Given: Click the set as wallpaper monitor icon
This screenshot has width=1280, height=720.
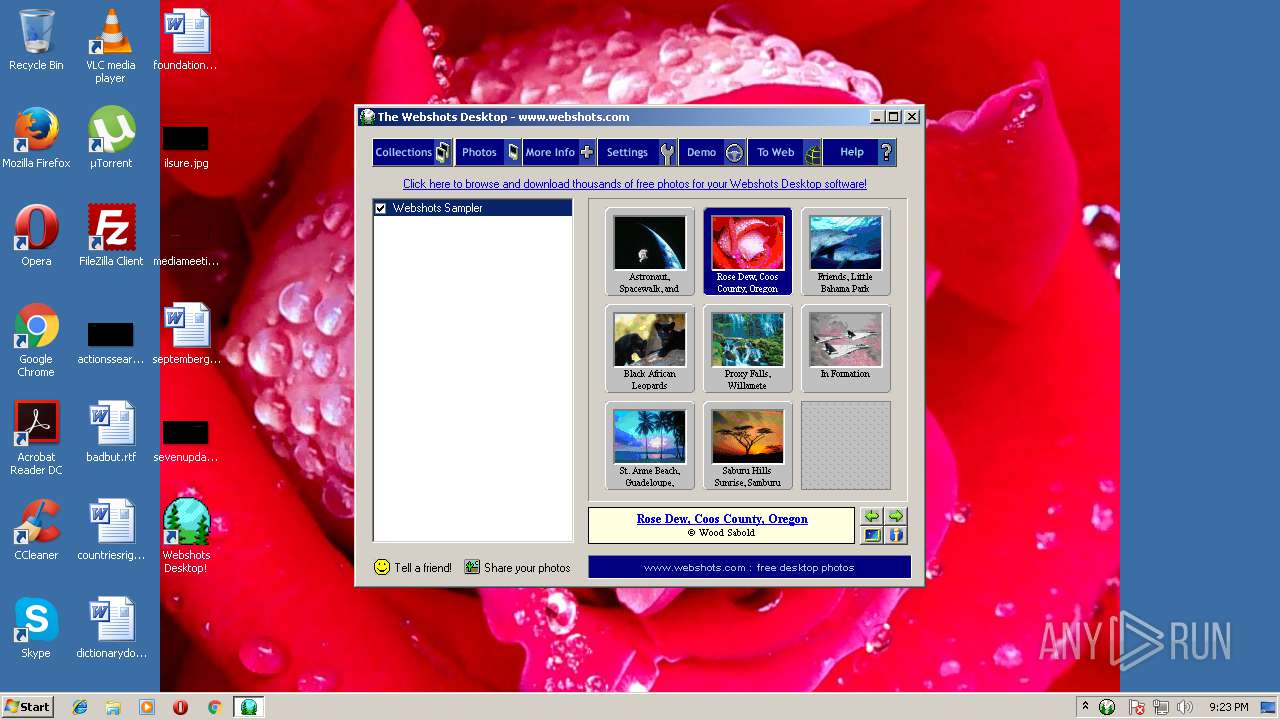Looking at the screenshot, I should [x=872, y=535].
